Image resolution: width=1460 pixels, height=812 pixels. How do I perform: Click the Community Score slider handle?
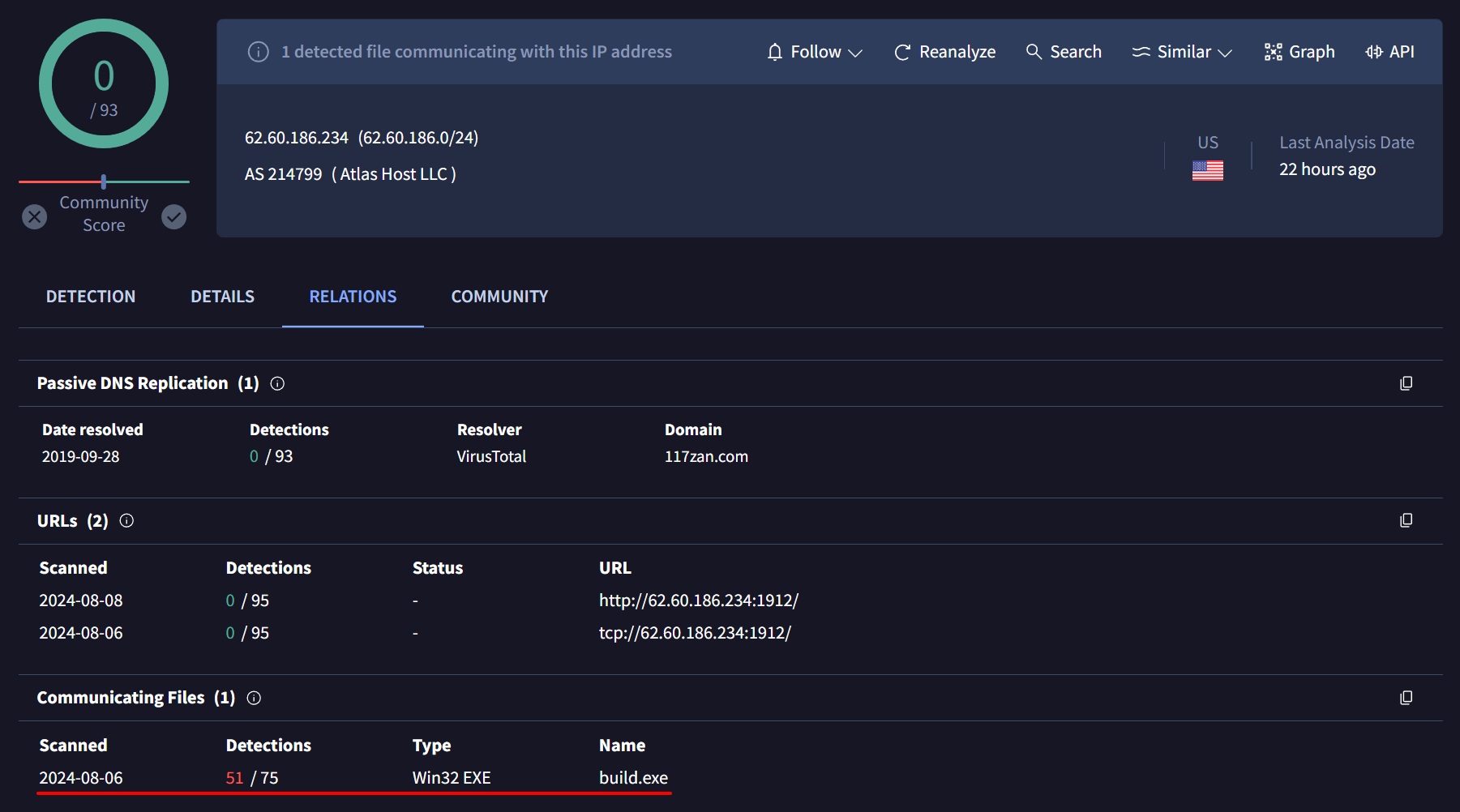pos(104,182)
